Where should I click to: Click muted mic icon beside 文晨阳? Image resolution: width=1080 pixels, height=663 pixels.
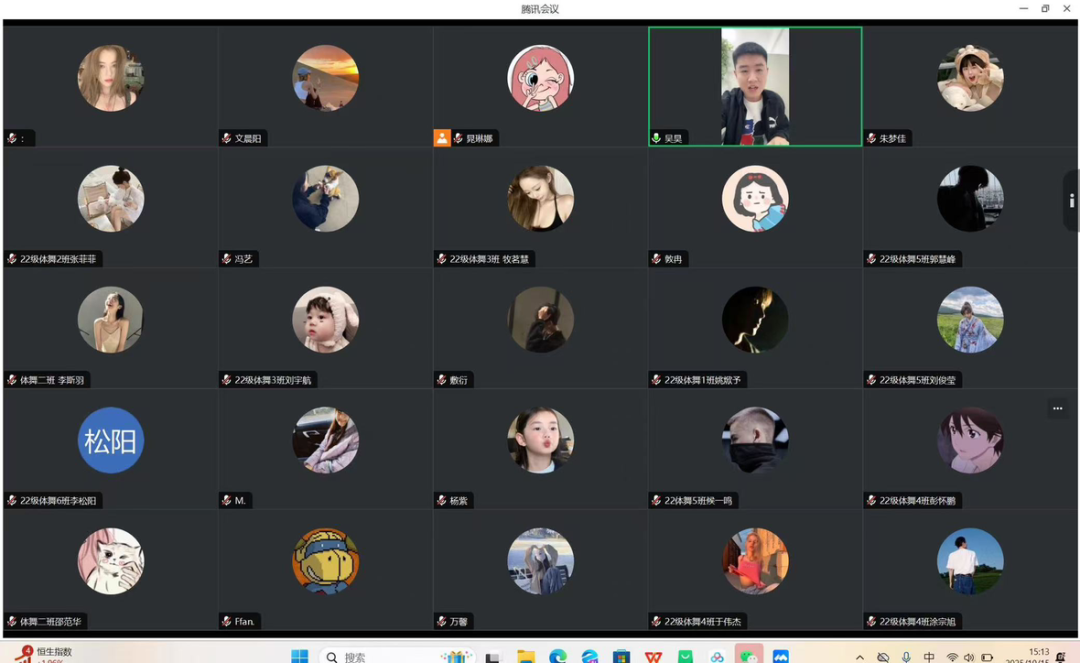click(x=227, y=138)
